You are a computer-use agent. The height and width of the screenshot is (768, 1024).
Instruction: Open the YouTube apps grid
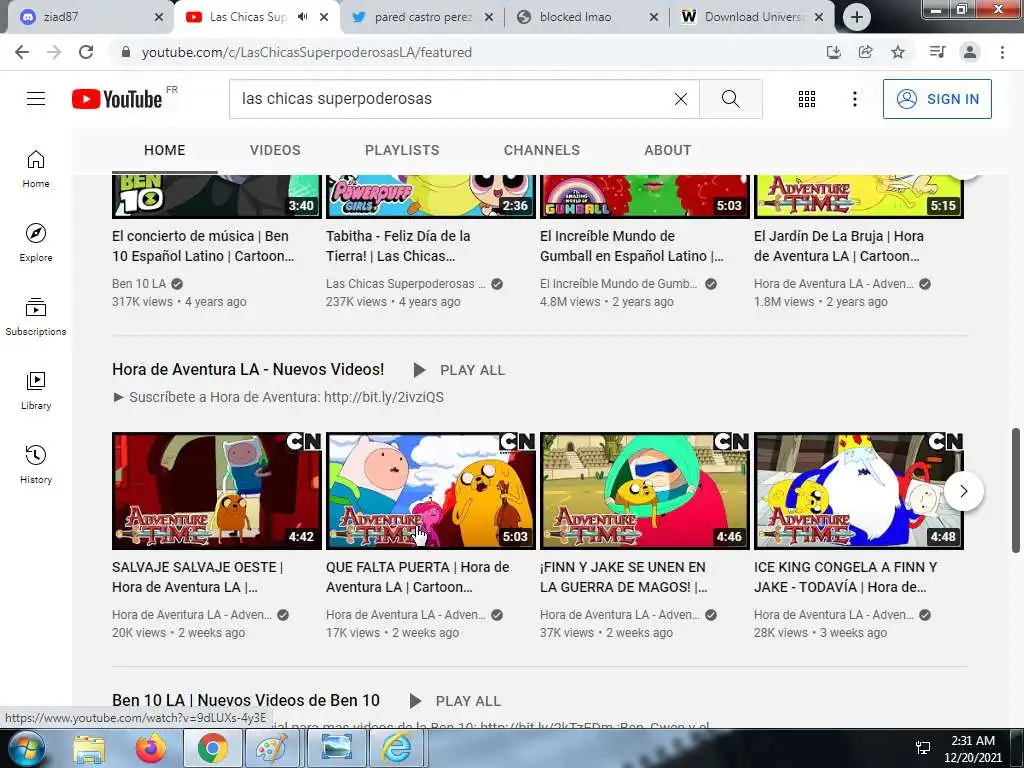(807, 99)
